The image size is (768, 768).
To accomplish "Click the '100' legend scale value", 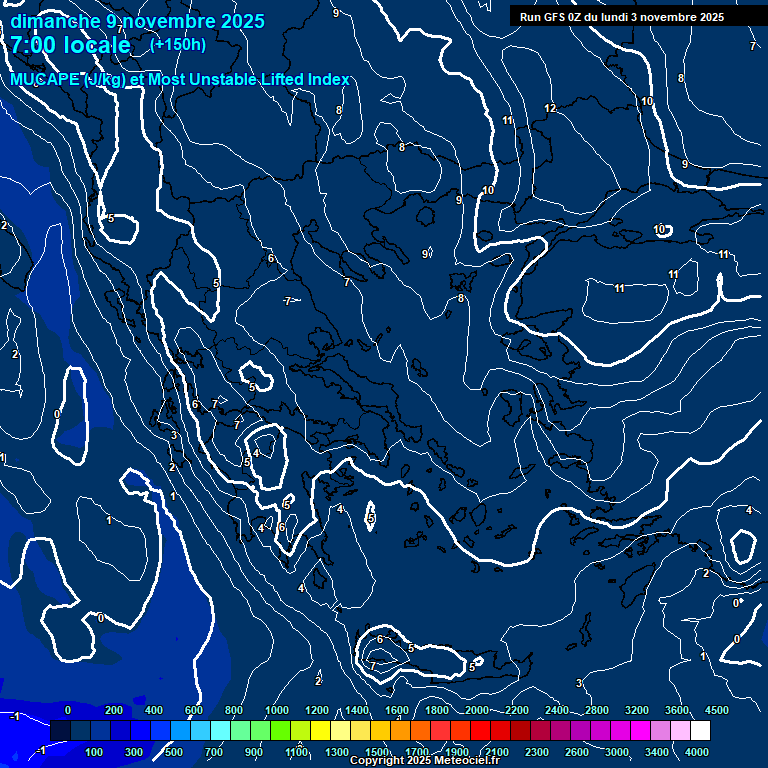I will point(94,752).
